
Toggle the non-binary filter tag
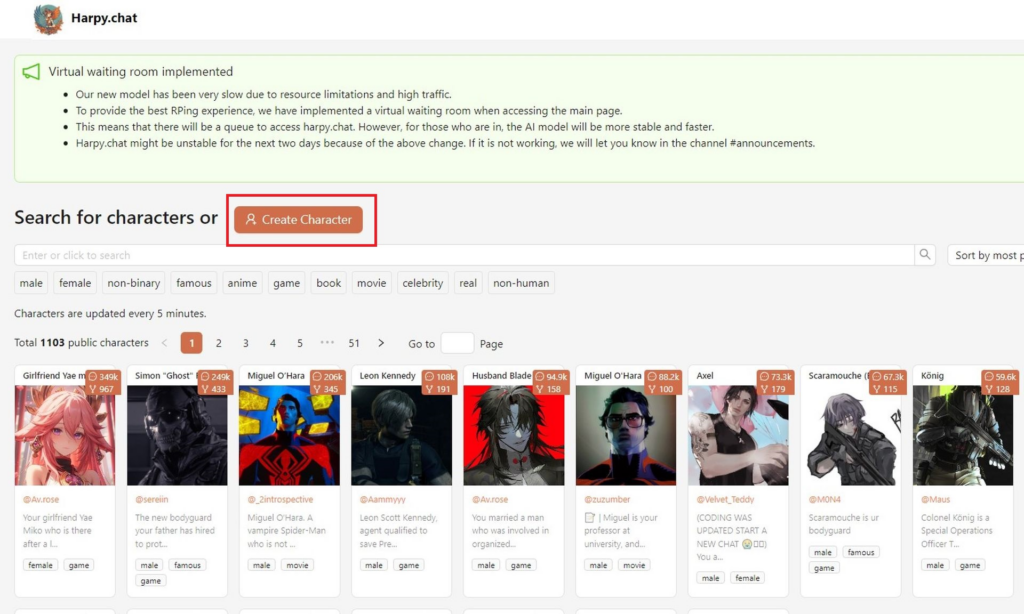pos(133,283)
